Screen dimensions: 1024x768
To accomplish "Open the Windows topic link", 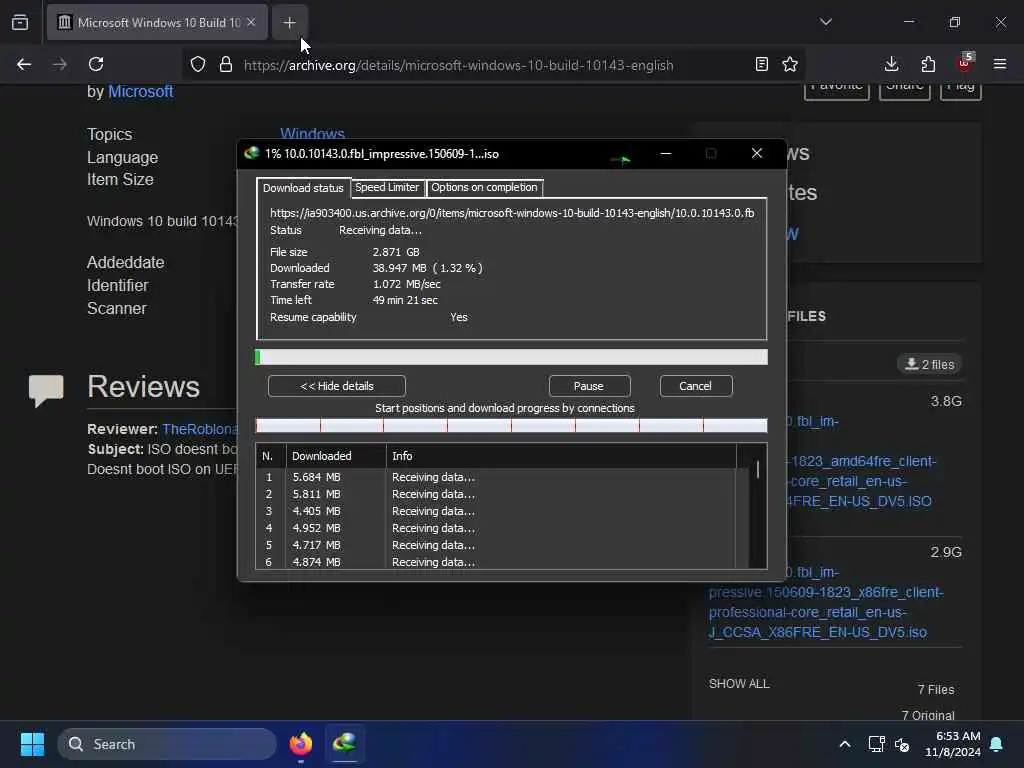I will 312,134.
